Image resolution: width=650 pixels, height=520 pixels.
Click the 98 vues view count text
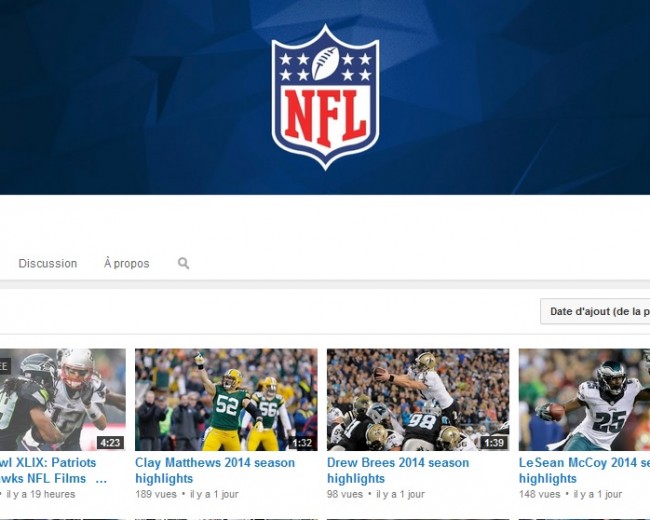(345, 494)
